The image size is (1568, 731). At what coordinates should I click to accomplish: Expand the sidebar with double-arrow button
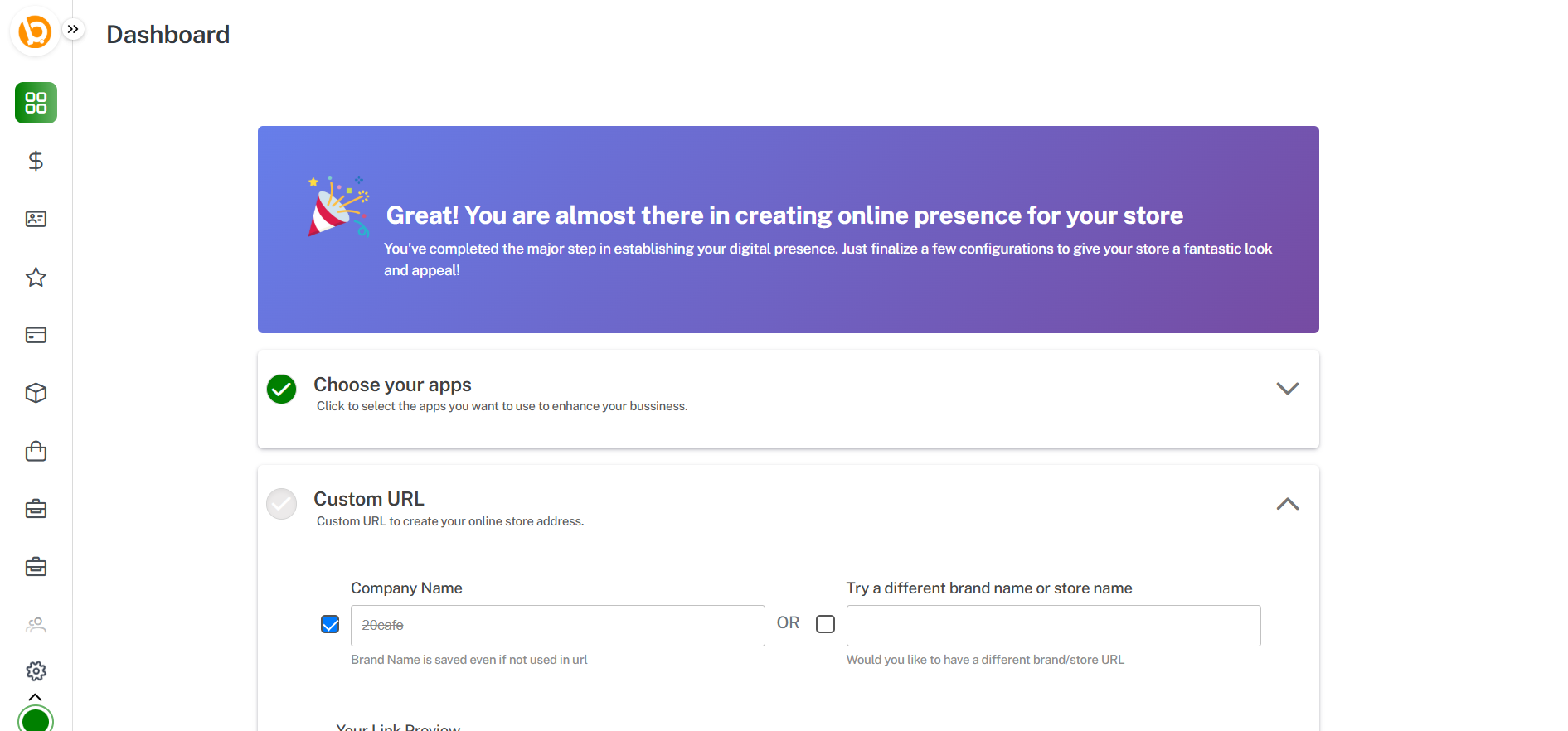coord(73,29)
